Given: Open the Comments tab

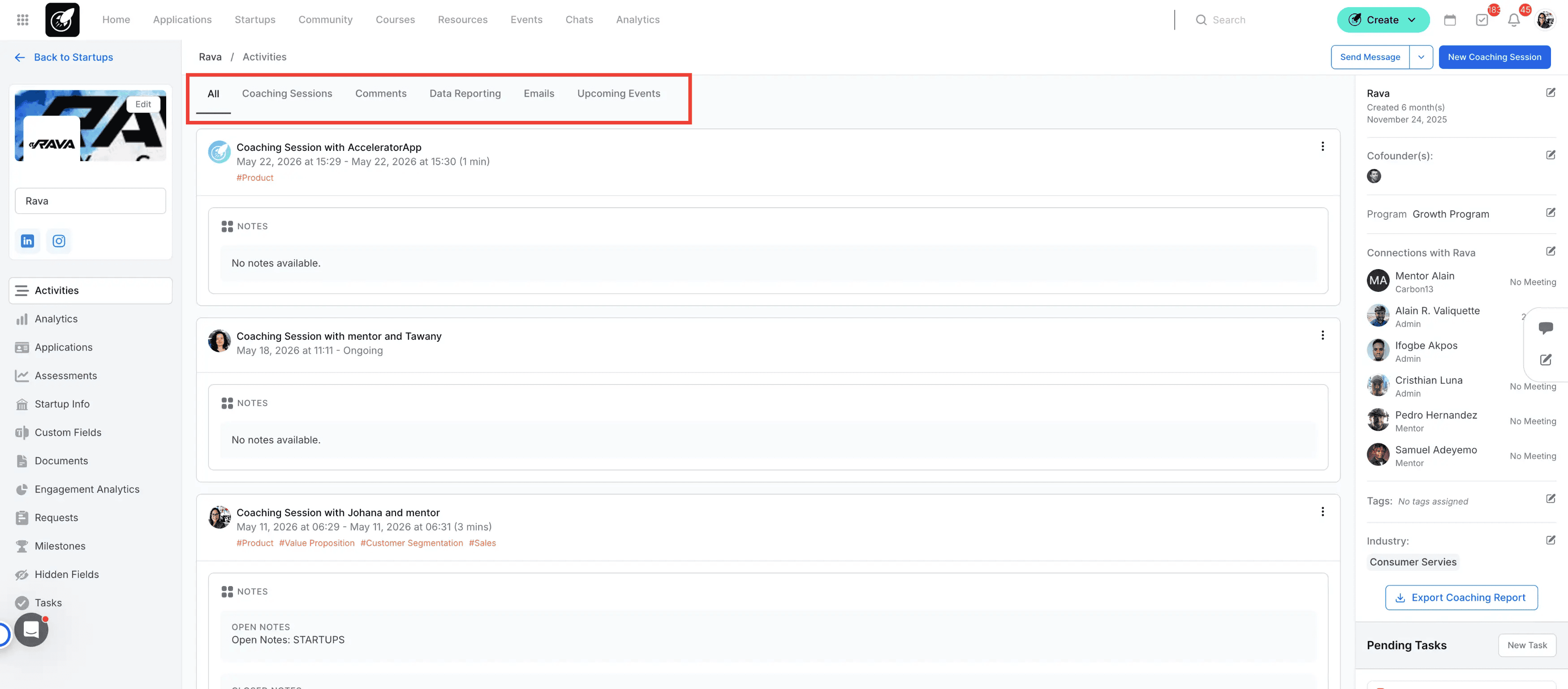Looking at the screenshot, I should [x=381, y=94].
